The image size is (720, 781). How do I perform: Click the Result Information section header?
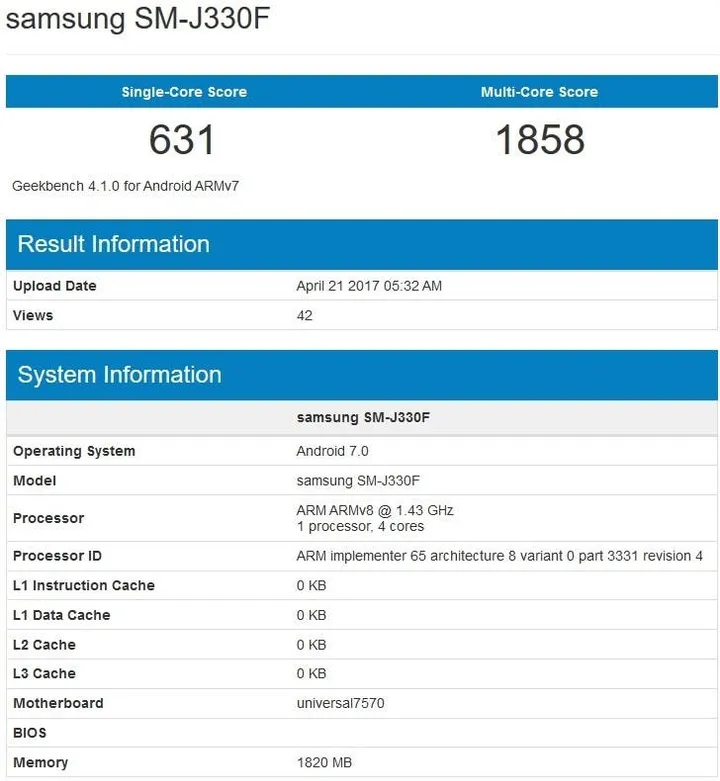(114, 244)
